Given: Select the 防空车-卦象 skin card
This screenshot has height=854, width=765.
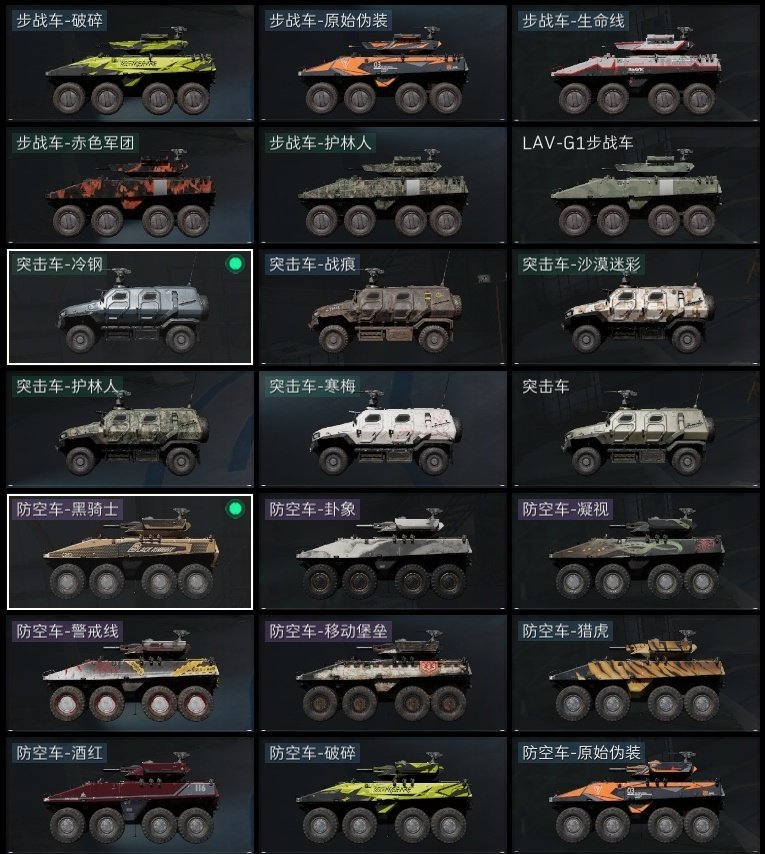Looking at the screenshot, I should click(383, 552).
